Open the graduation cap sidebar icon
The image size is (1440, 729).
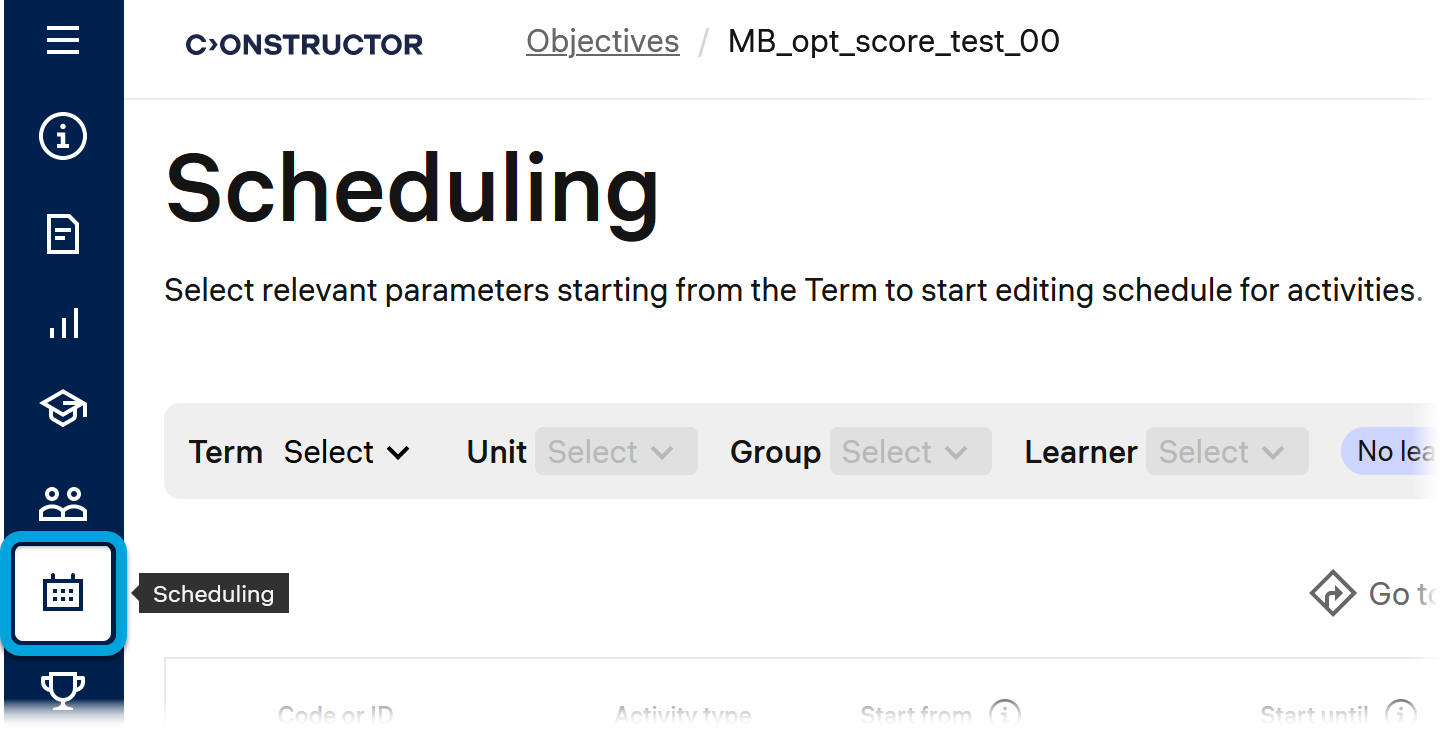[63, 409]
